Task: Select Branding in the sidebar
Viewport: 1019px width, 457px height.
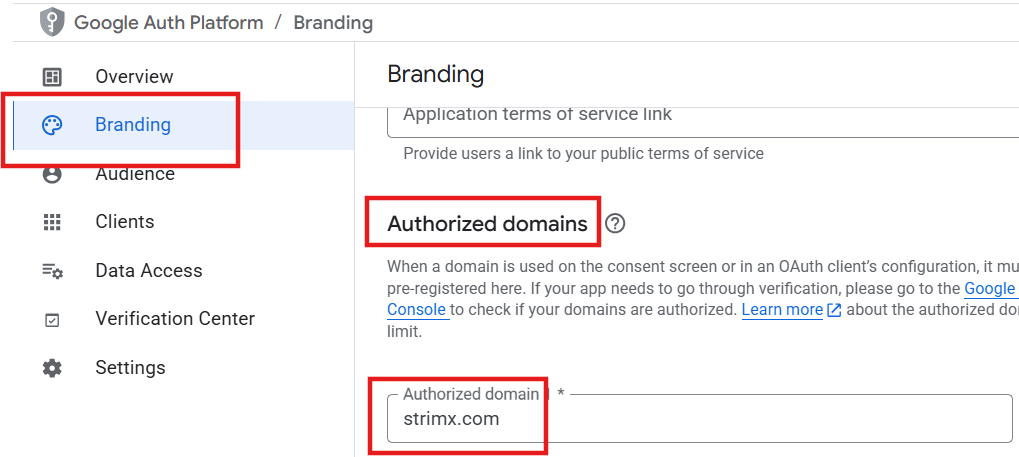Action: (133, 125)
